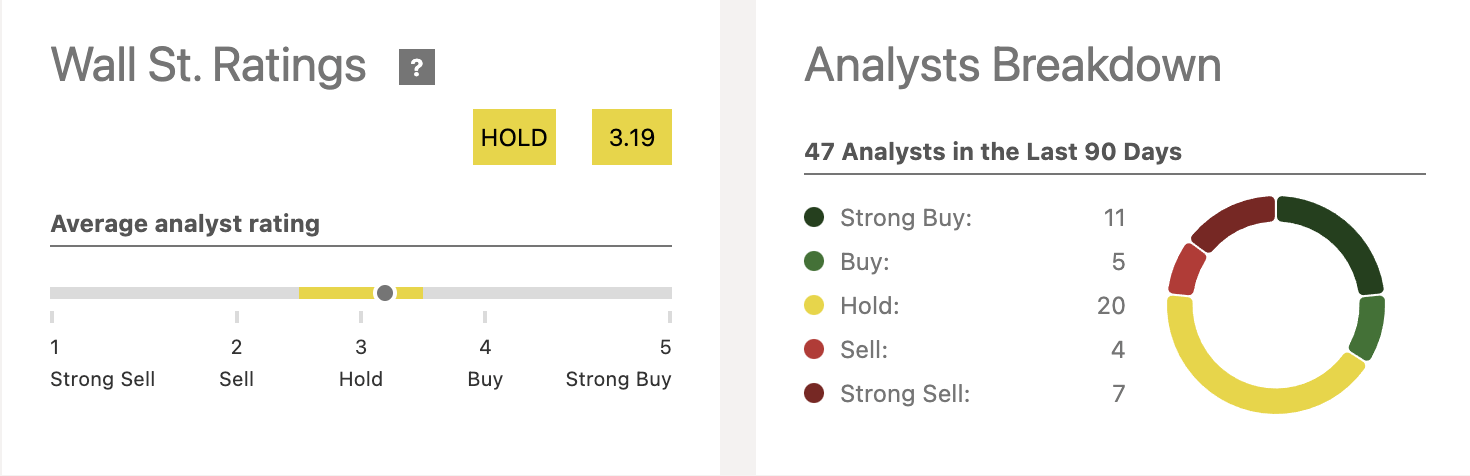Screen dimensions: 1470x476
Task: Click the Strong Sell label under scale
Action: coord(103,380)
